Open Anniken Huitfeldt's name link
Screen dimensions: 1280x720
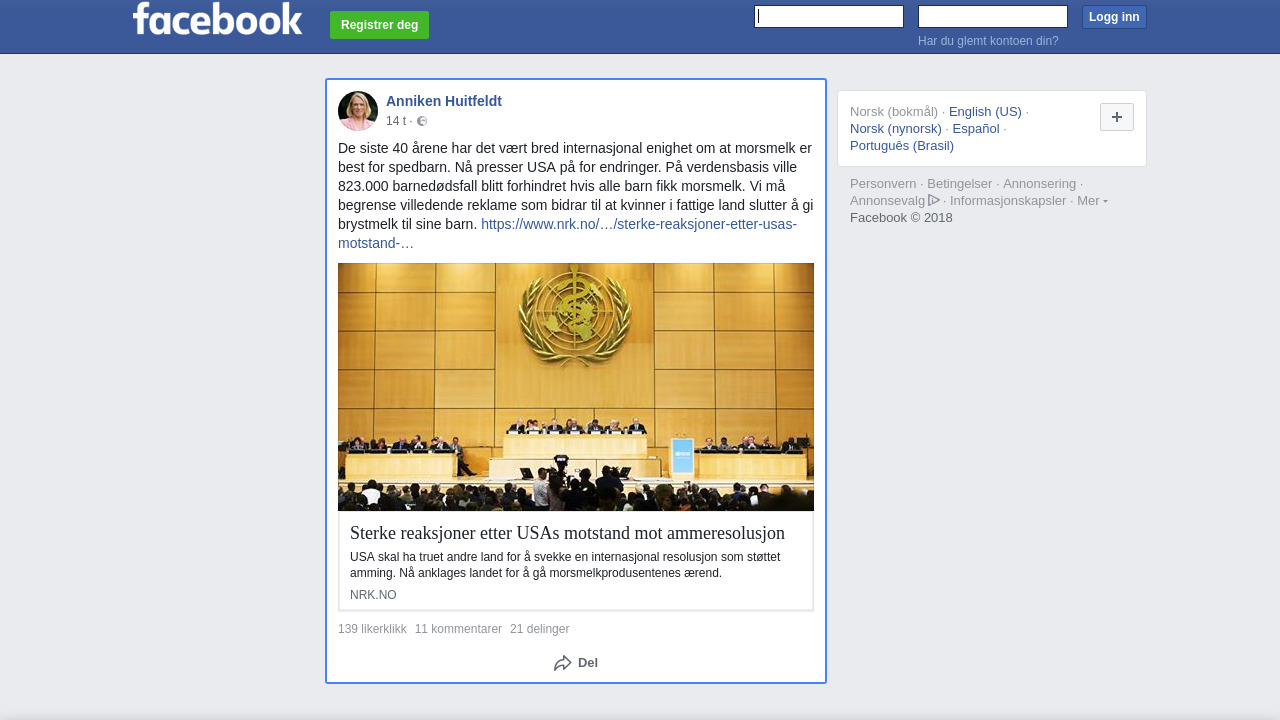444,101
